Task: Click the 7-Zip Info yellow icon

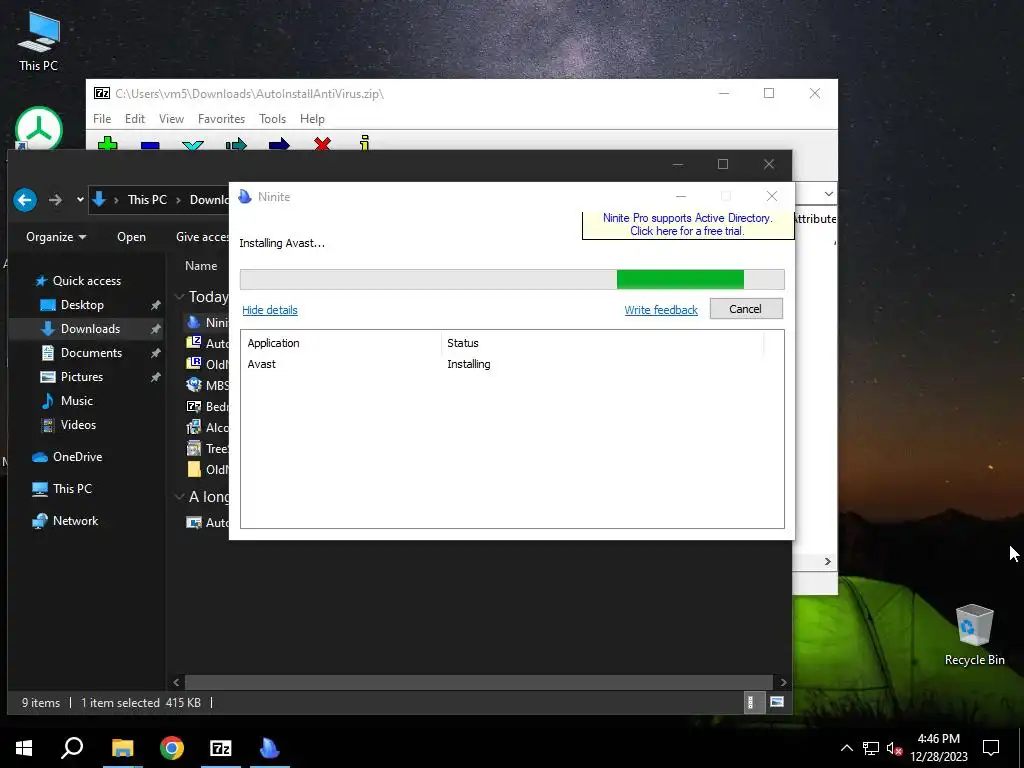Action: [x=364, y=142]
